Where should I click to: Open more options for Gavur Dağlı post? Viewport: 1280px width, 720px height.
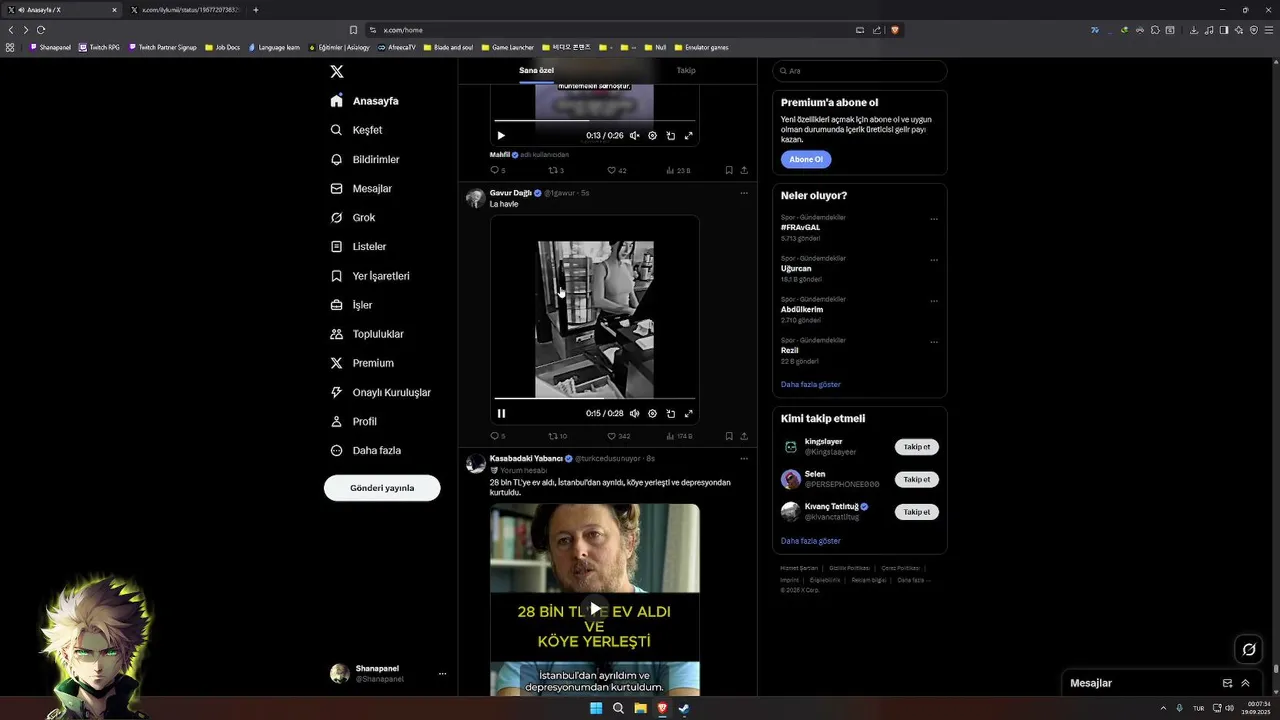743,193
